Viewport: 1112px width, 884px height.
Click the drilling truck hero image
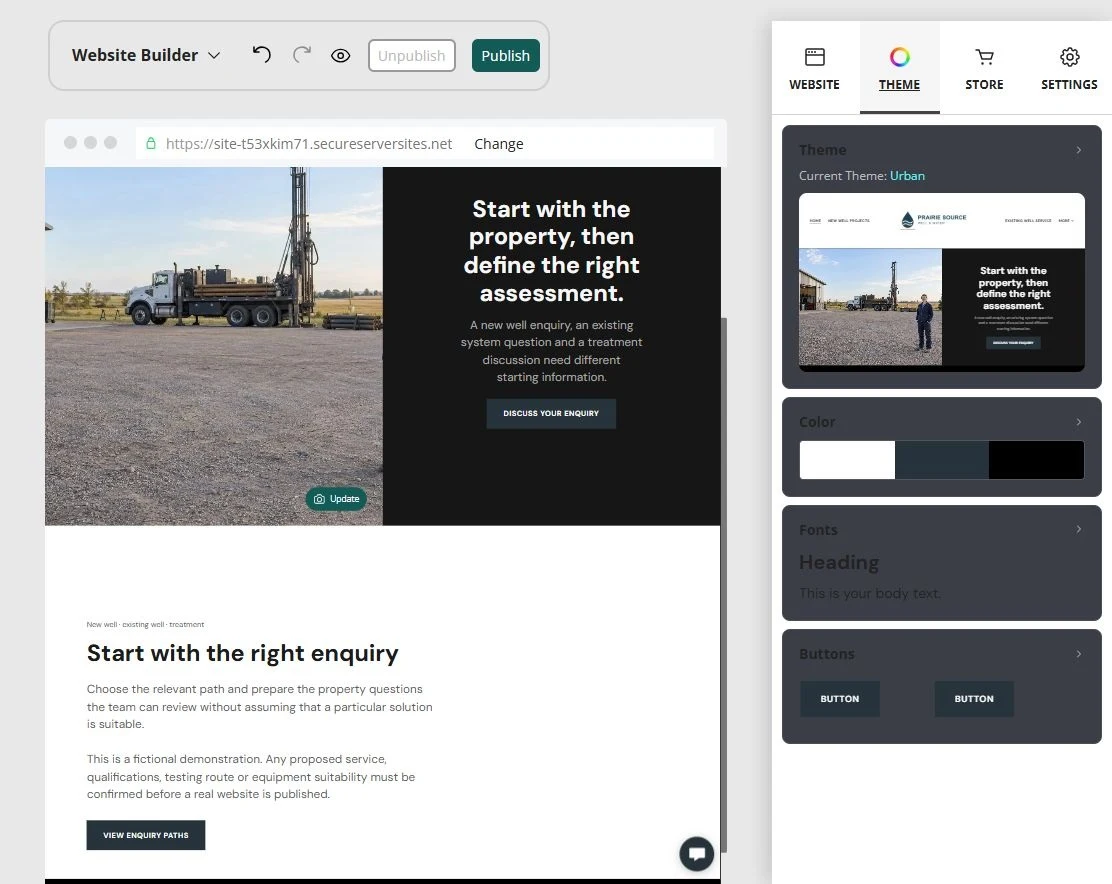pyautogui.click(x=213, y=346)
